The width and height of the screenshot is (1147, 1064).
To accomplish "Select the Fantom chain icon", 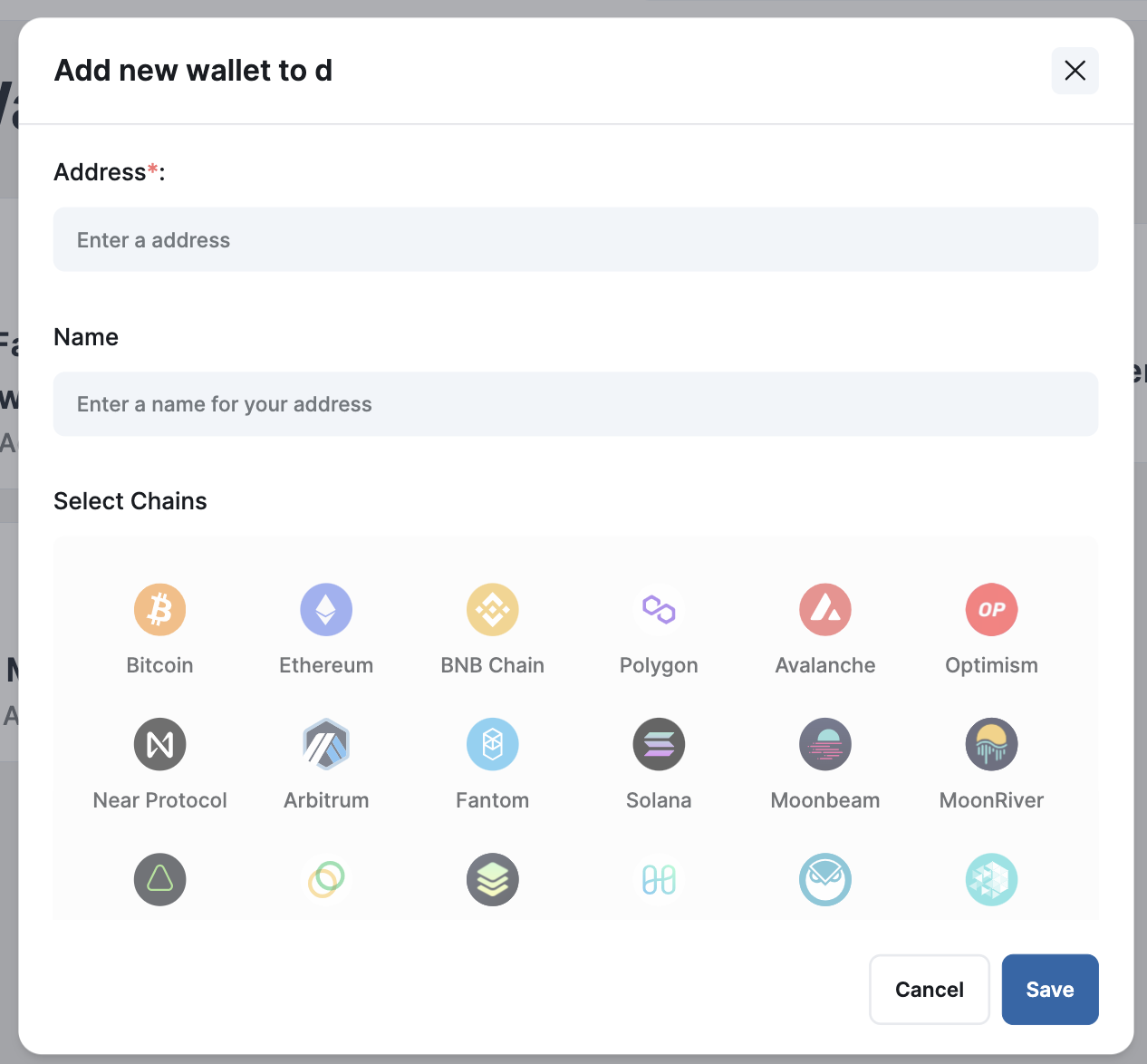I will 493,744.
